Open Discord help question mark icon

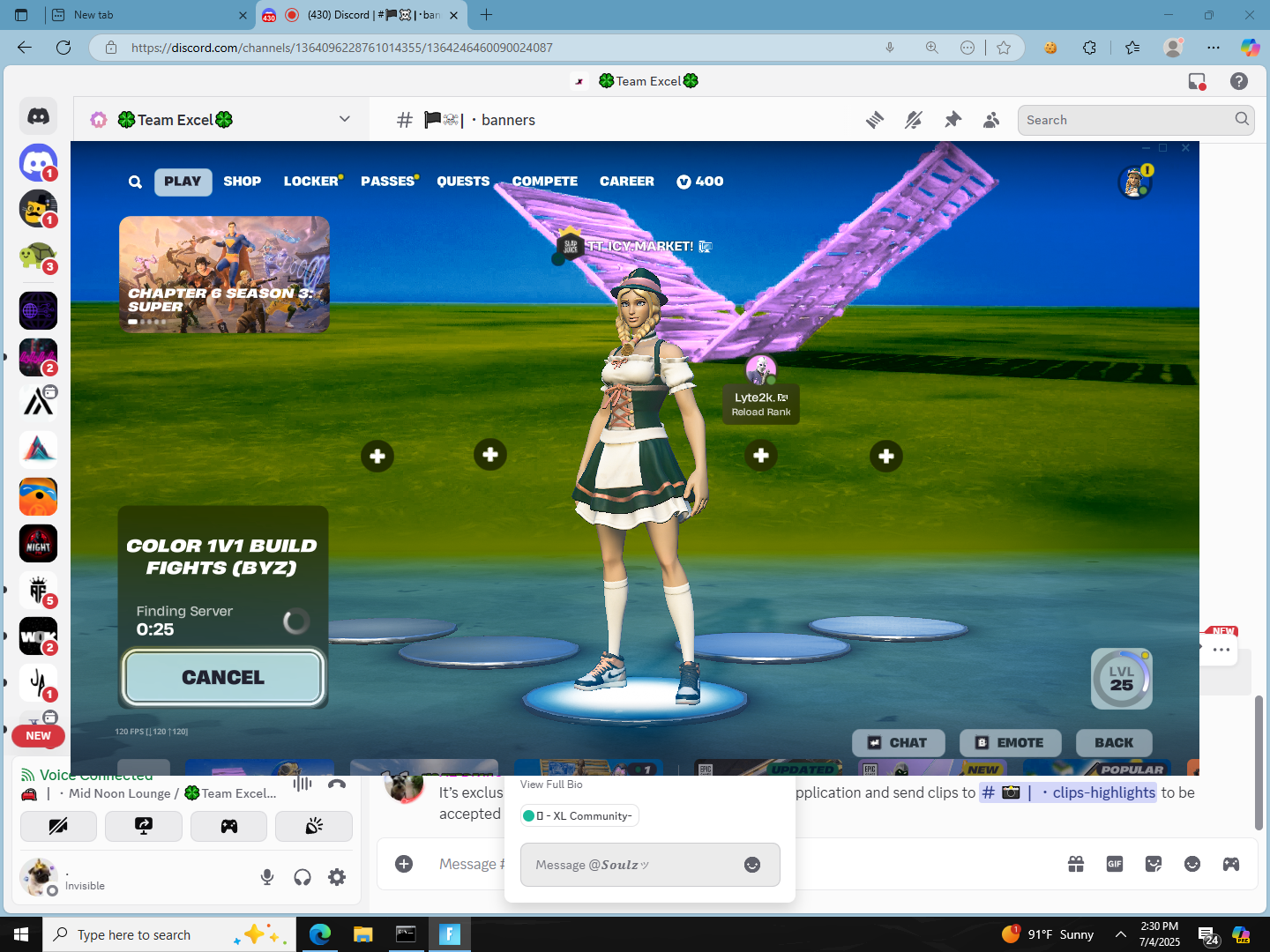[1239, 81]
